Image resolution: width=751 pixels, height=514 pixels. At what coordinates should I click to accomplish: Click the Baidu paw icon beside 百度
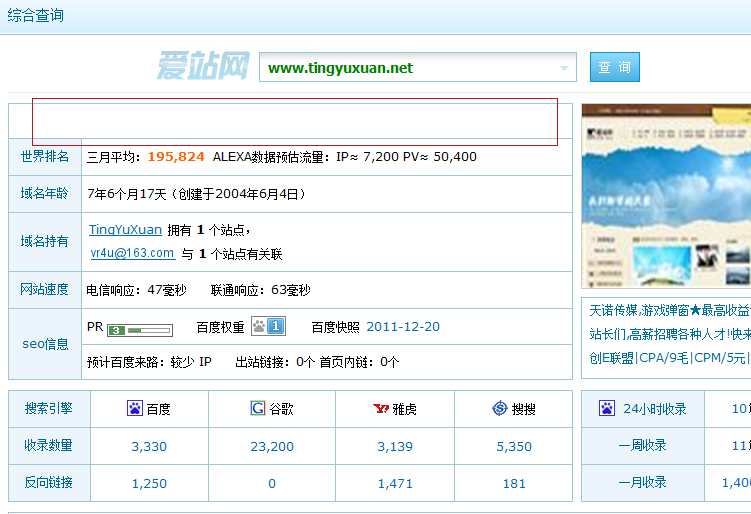(x=135, y=408)
